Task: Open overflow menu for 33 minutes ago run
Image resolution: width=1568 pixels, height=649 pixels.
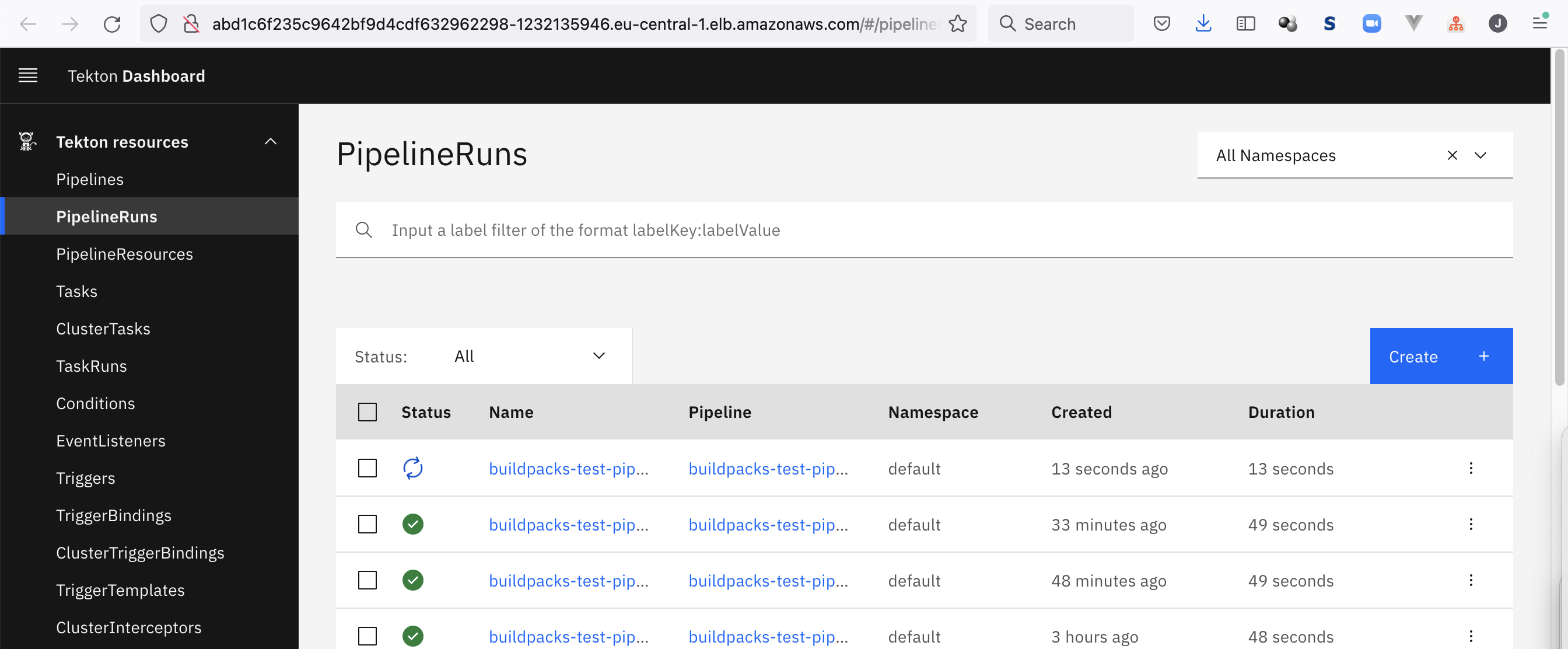Action: coord(1471,524)
